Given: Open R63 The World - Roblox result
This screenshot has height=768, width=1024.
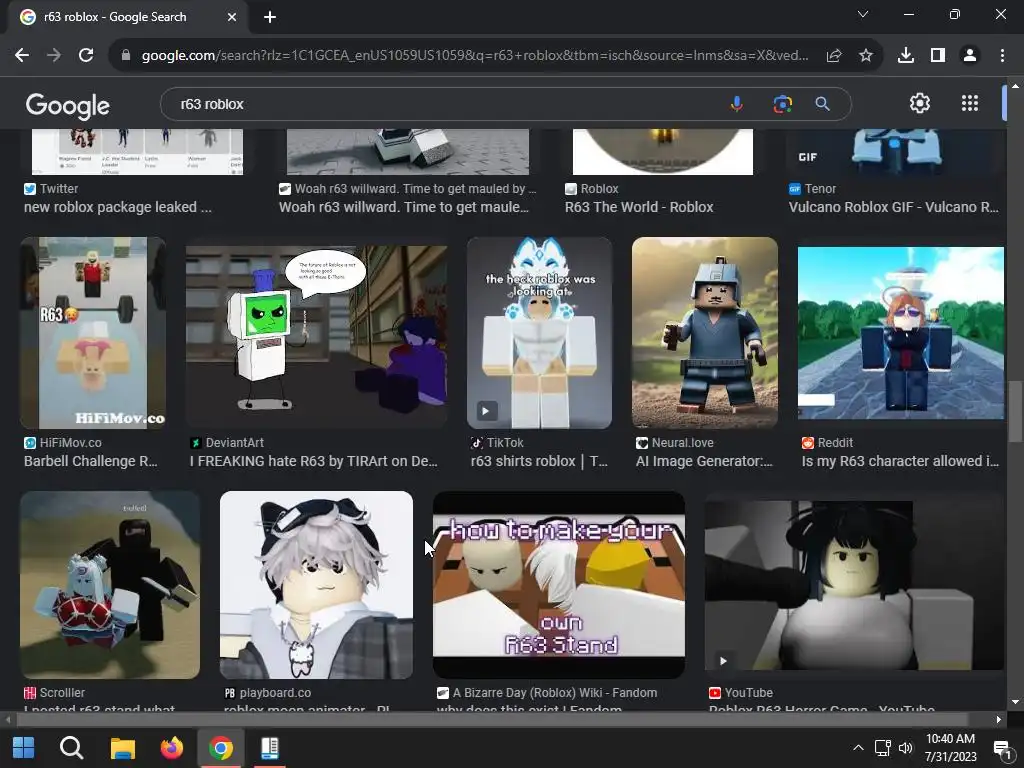Looking at the screenshot, I should click(x=639, y=207).
